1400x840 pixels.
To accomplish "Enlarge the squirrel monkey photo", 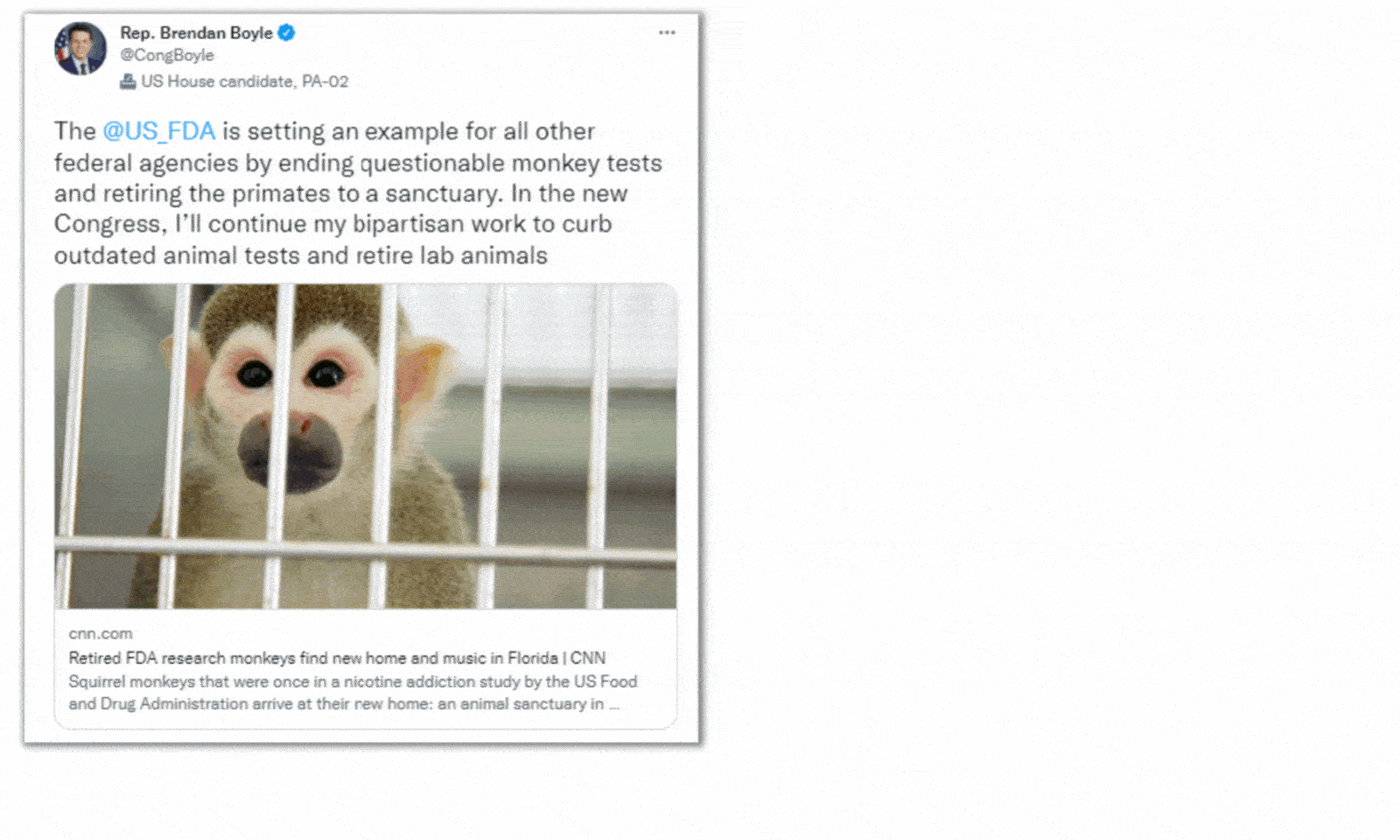I will click(365, 445).
